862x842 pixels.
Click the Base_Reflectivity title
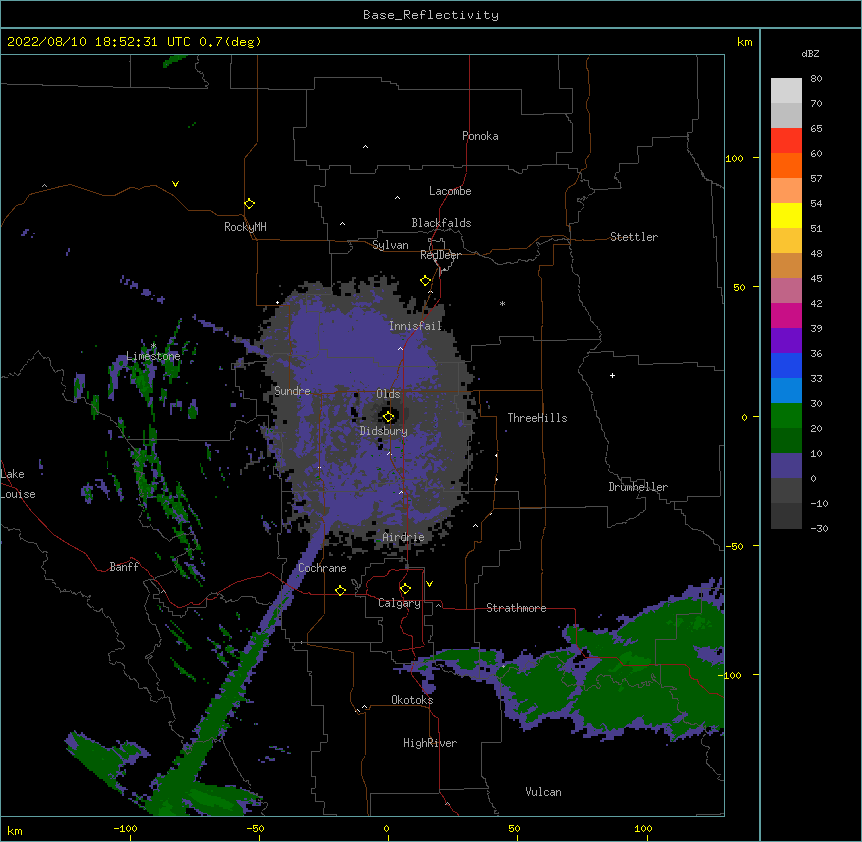click(x=431, y=15)
